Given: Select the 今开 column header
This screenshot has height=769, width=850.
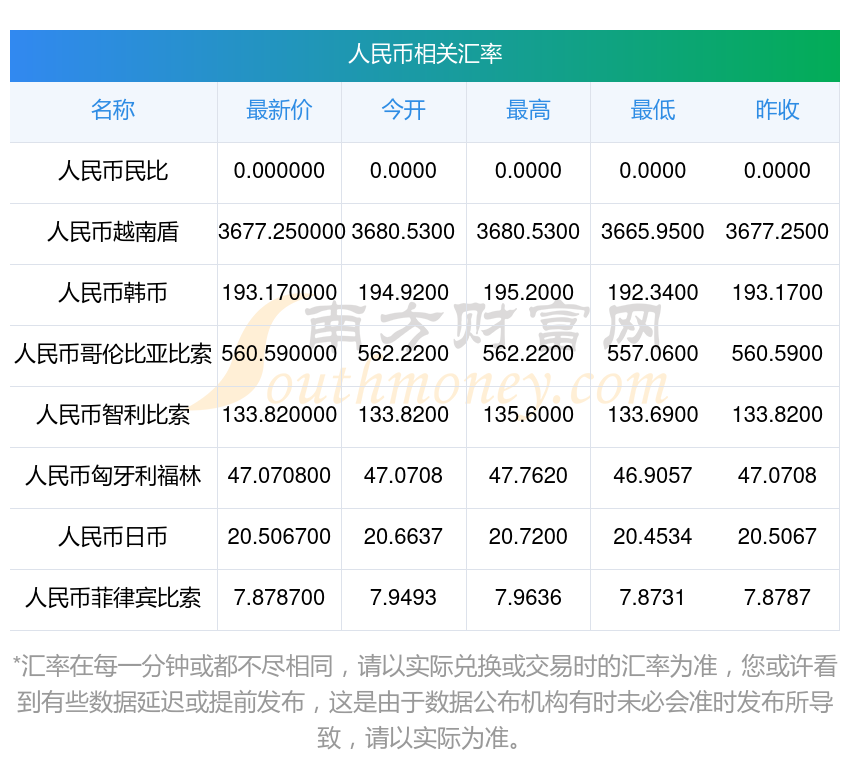Looking at the screenshot, I should (403, 110).
